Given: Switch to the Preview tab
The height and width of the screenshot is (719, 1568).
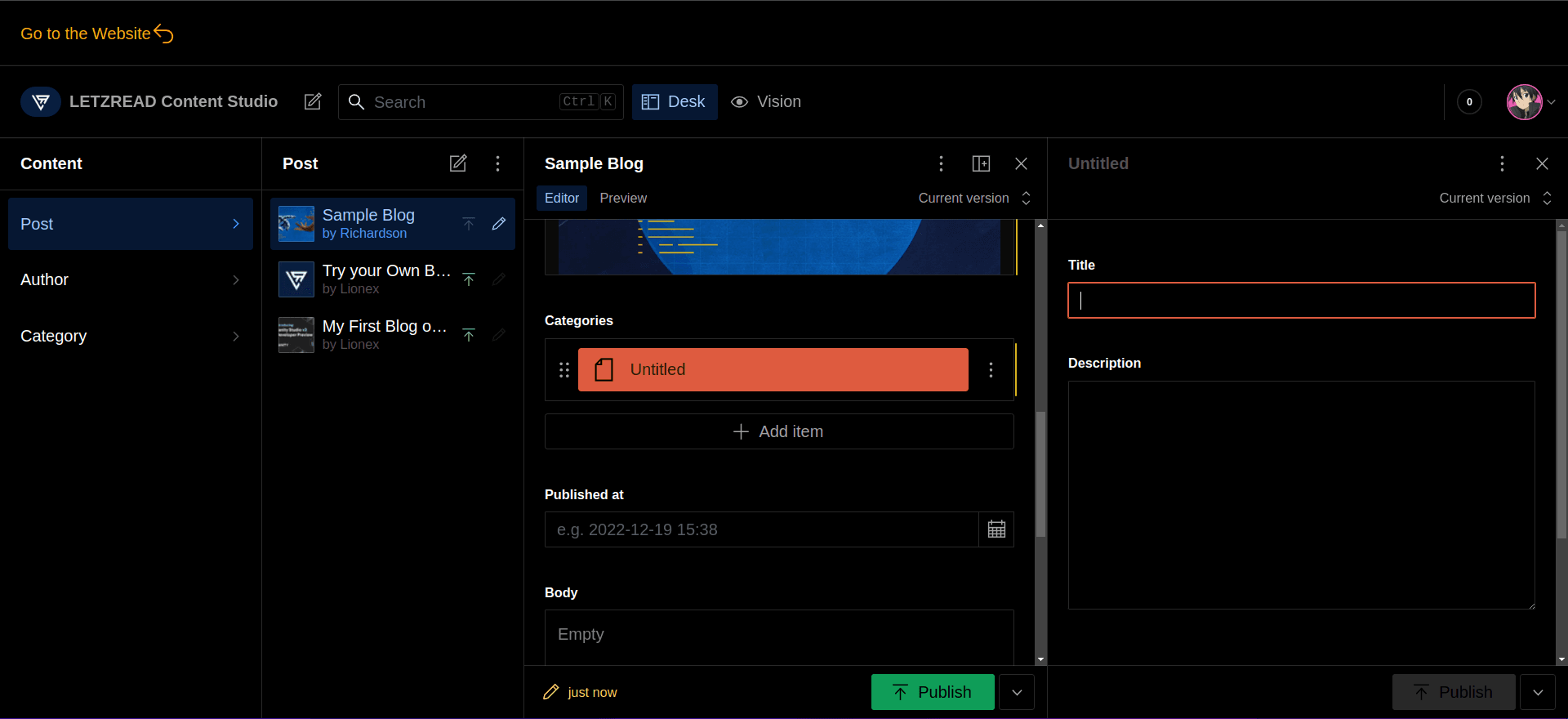Looking at the screenshot, I should (x=623, y=198).
